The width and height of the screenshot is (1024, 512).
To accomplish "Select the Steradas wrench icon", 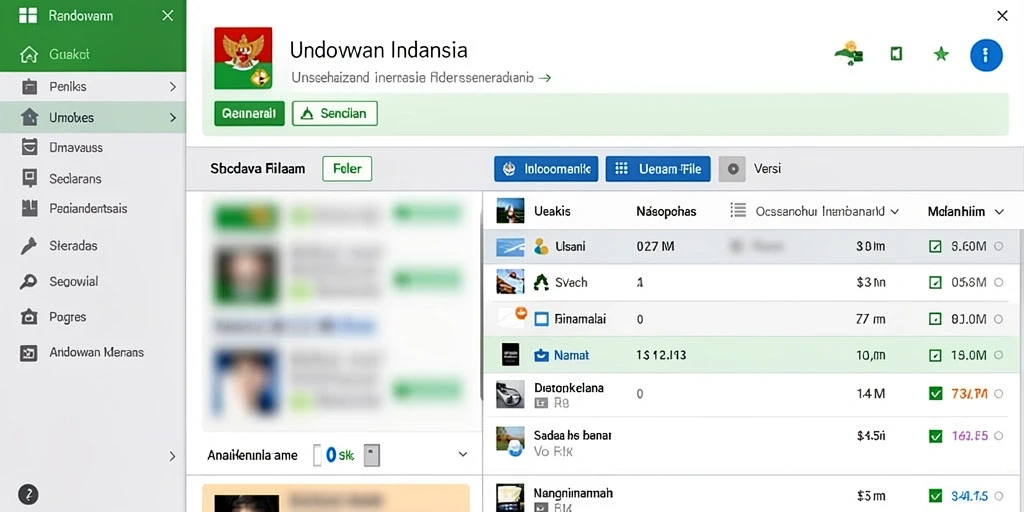I will coord(29,246).
